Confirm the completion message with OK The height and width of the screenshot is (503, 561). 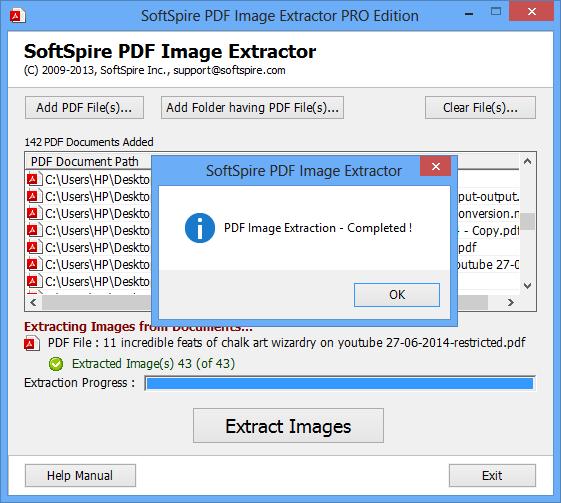click(397, 295)
